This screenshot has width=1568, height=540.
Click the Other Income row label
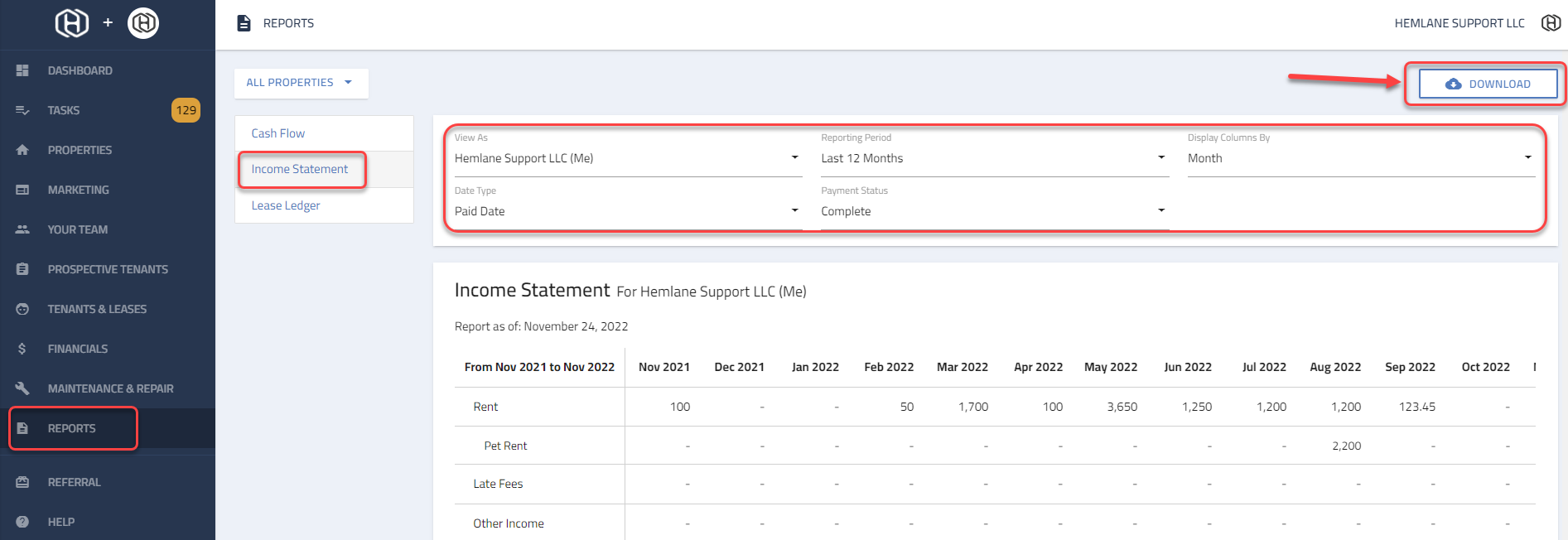tap(509, 523)
